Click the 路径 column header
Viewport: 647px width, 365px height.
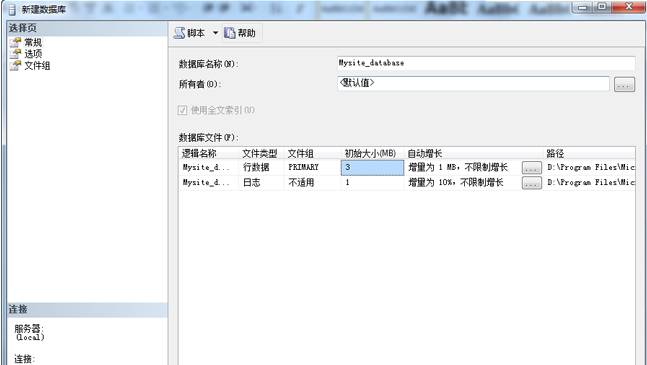[589, 153]
